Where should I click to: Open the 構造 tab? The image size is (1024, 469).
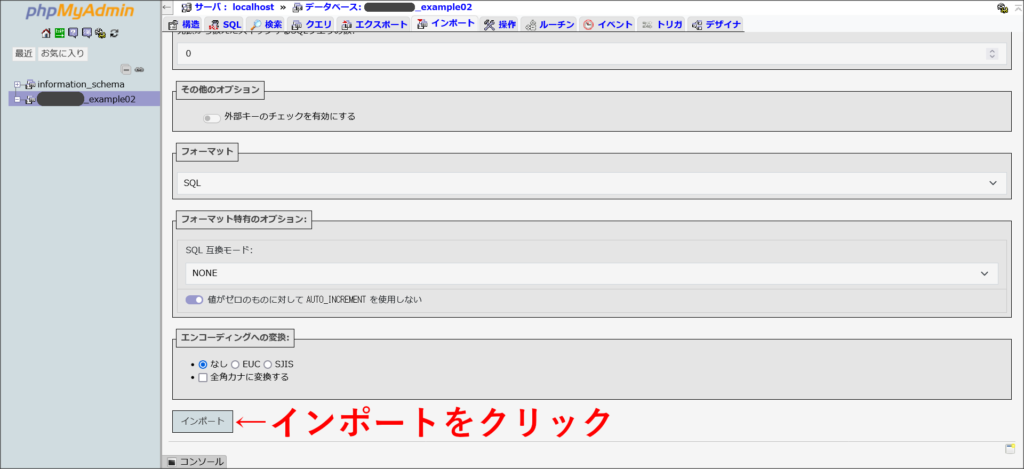[182, 24]
